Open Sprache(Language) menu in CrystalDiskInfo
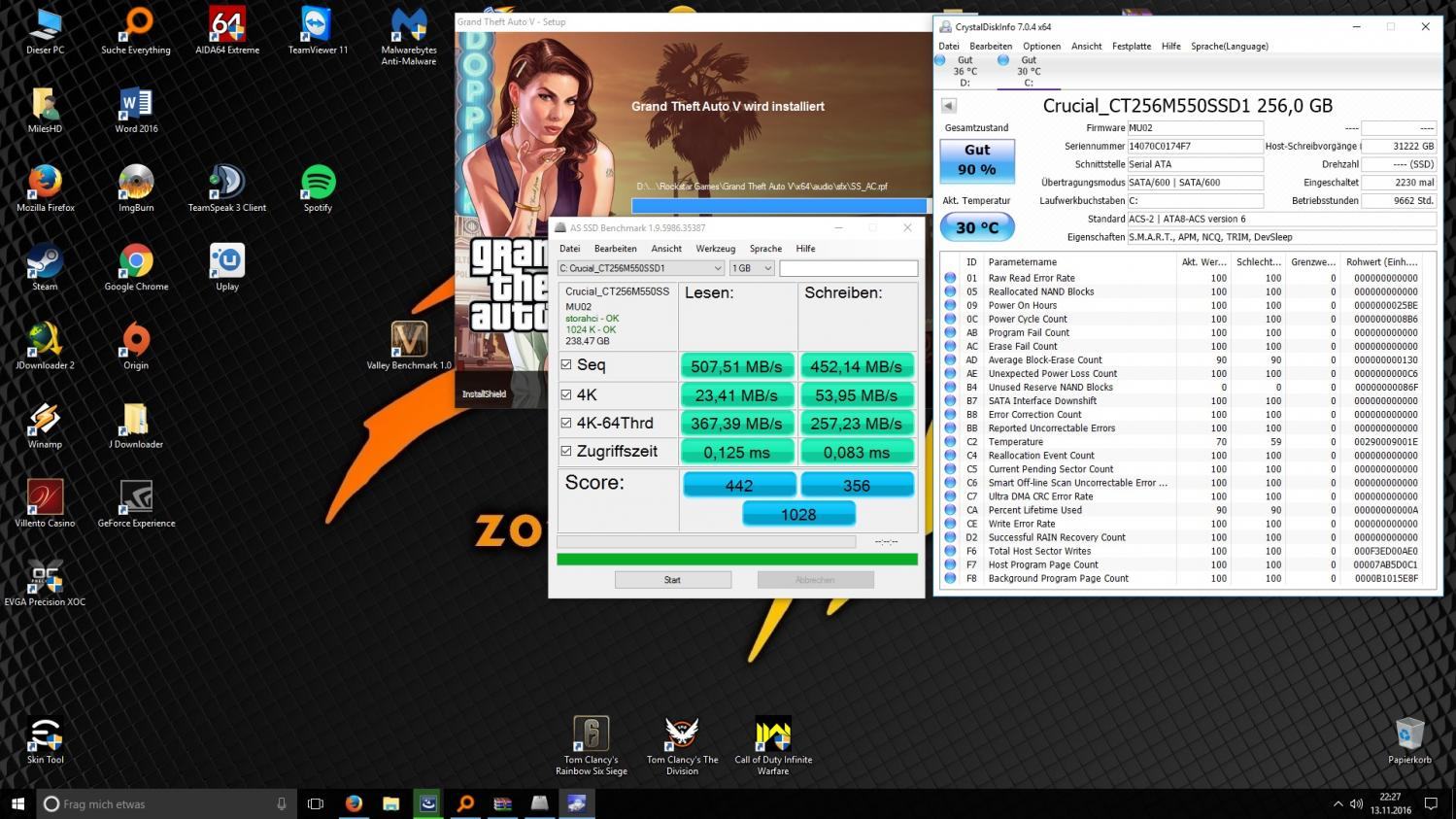Screen dimensions: 1456x819 point(1229,47)
